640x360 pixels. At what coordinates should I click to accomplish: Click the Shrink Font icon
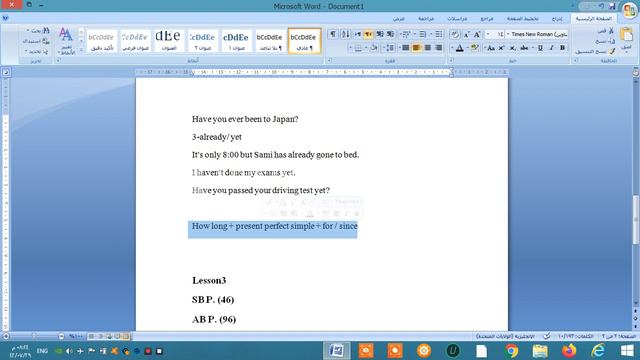(x=466, y=34)
